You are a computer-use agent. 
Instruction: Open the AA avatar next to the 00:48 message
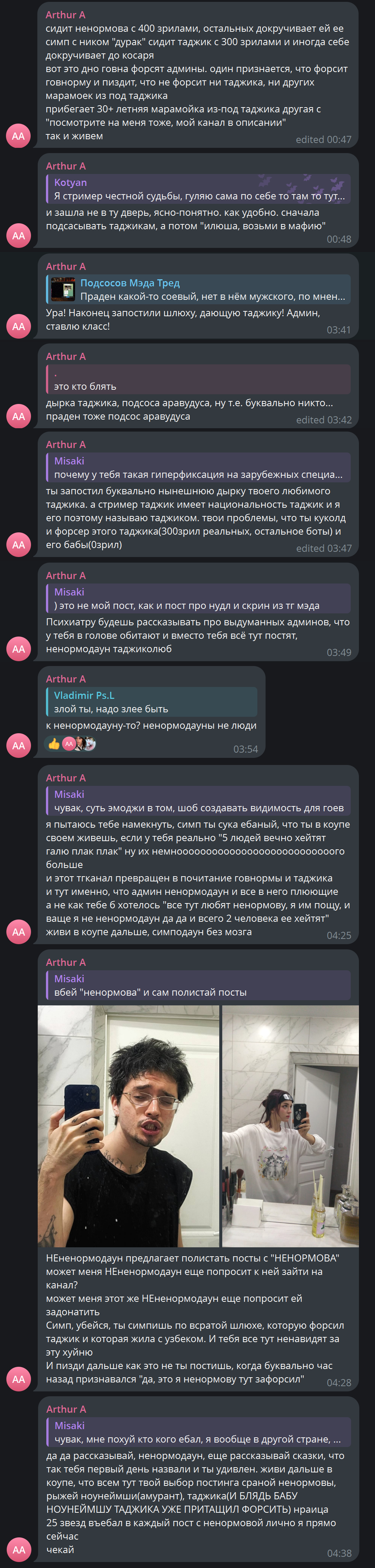pyautogui.click(x=18, y=236)
